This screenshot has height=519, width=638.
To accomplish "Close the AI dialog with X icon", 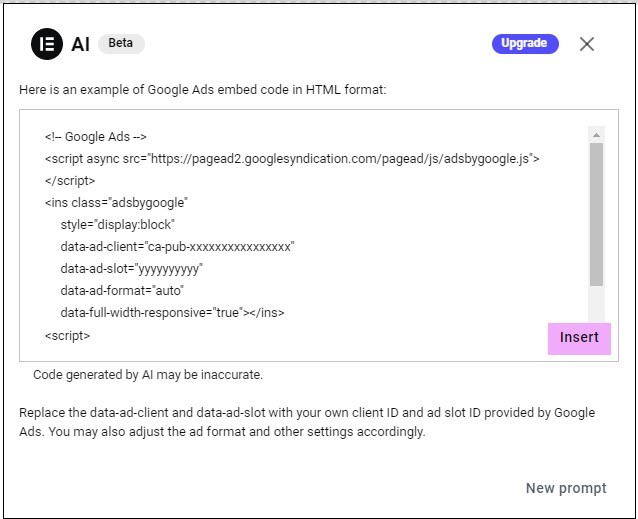I will click(x=586, y=44).
